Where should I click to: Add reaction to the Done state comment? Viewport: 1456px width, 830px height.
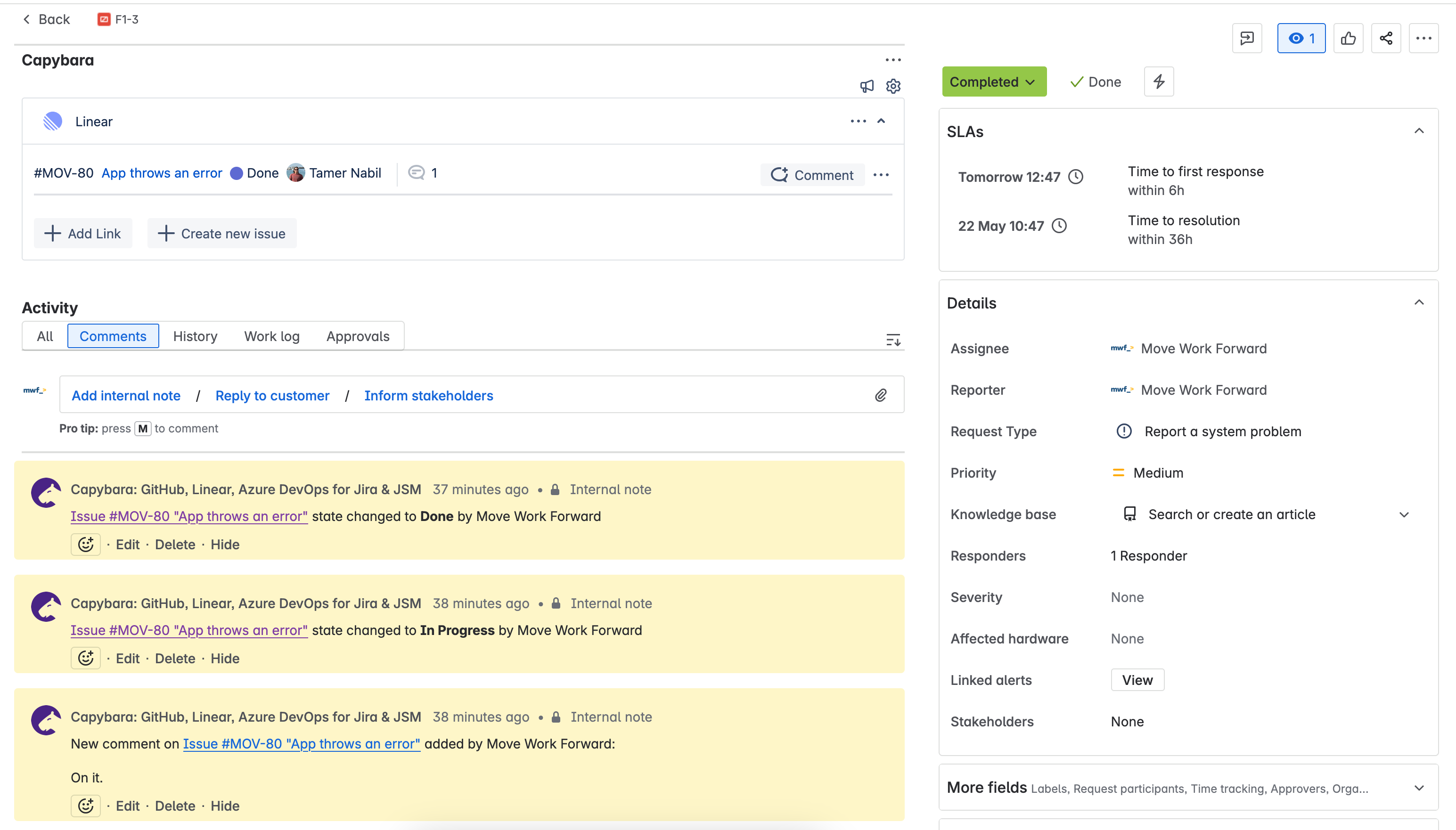pyautogui.click(x=85, y=545)
